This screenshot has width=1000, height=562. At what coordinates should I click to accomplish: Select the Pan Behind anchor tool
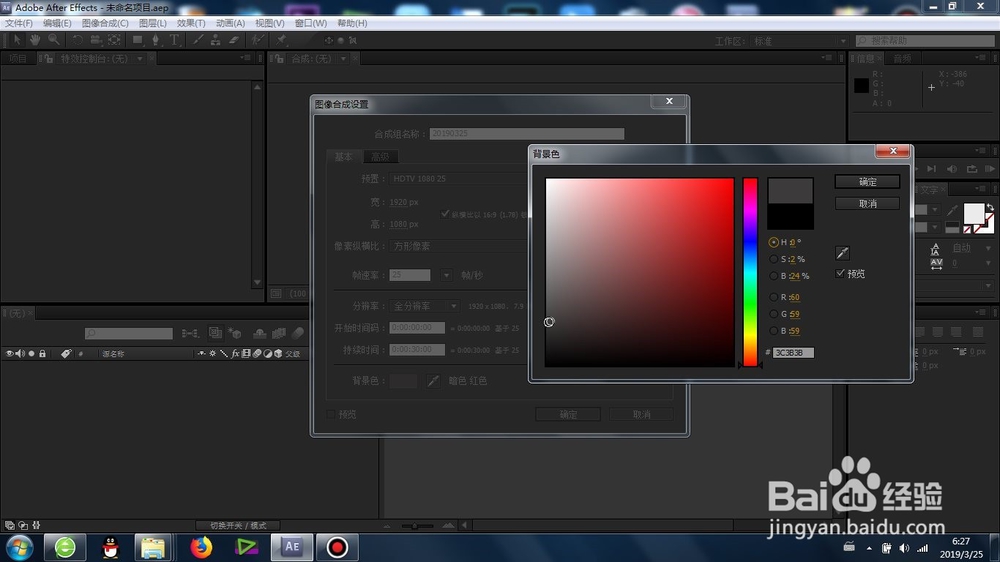(114, 40)
